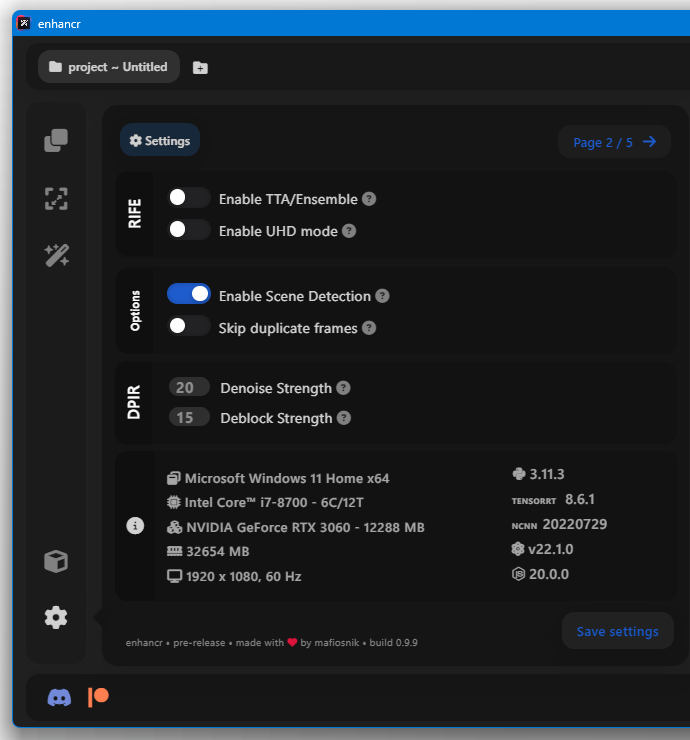Image resolution: width=690 pixels, height=740 pixels.
Task: Open the Discord link icon
Action: (59, 698)
